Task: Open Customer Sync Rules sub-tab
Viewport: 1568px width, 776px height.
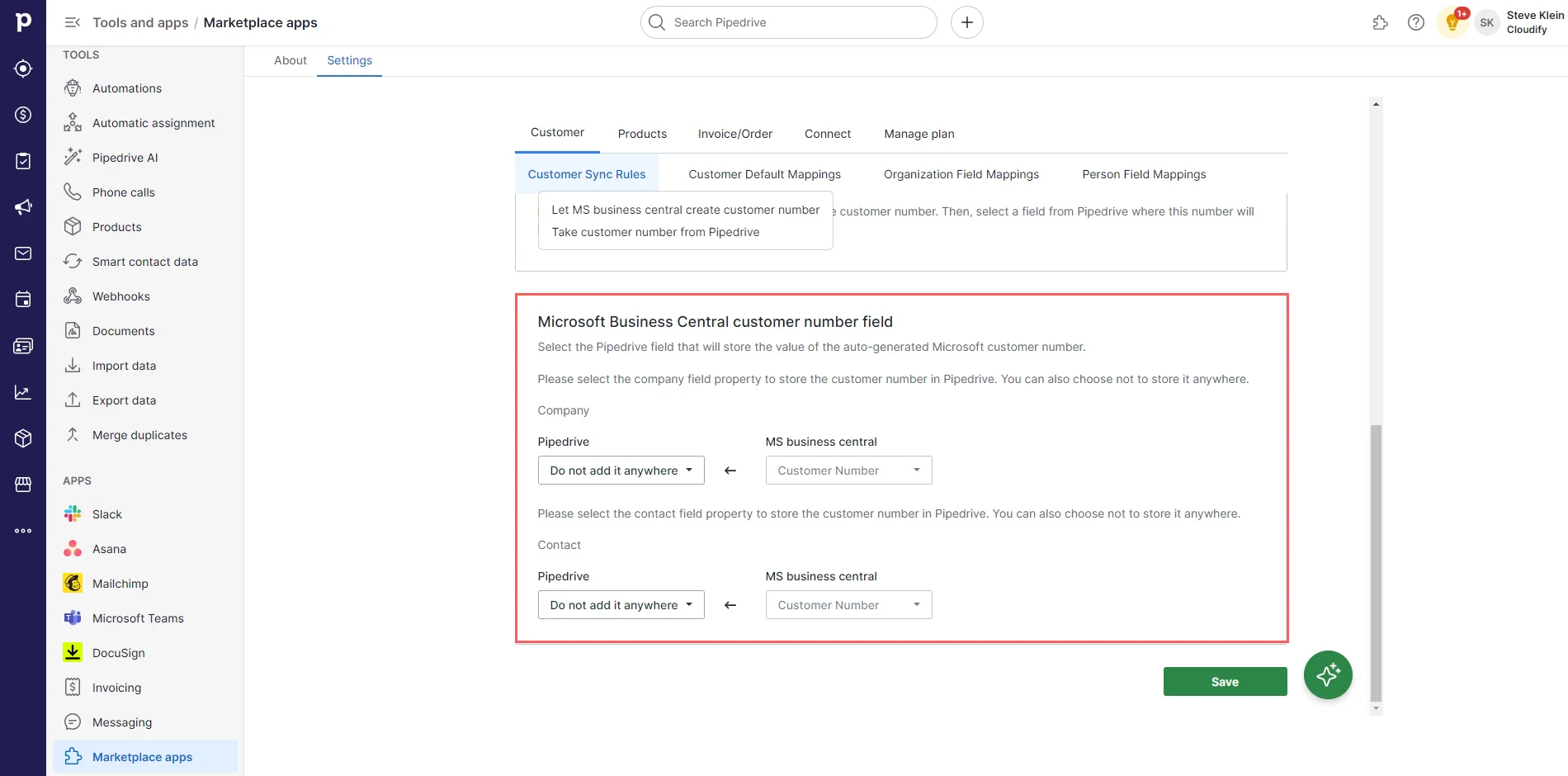Action: [587, 174]
